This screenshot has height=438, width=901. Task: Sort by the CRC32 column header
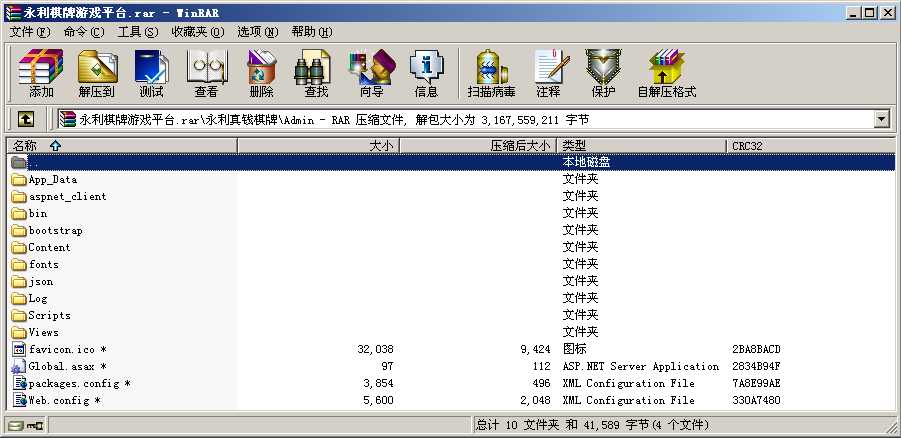tap(810, 146)
